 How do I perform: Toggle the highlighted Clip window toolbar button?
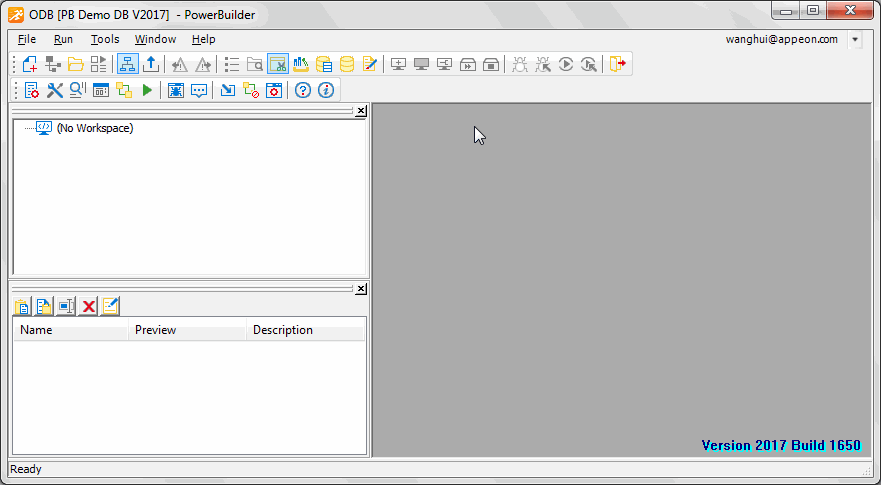point(278,65)
